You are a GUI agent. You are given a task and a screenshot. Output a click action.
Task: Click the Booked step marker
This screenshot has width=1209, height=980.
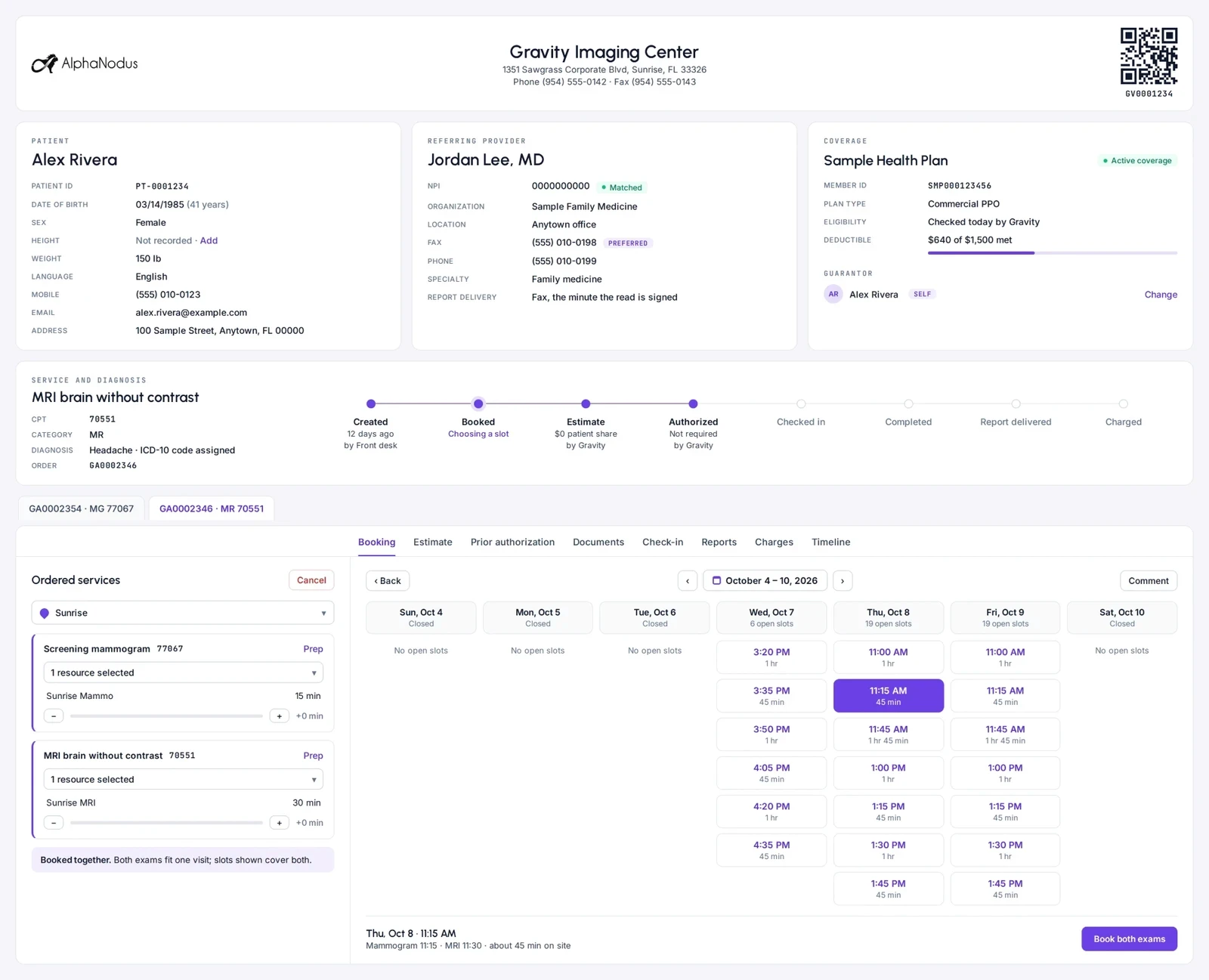click(x=478, y=403)
